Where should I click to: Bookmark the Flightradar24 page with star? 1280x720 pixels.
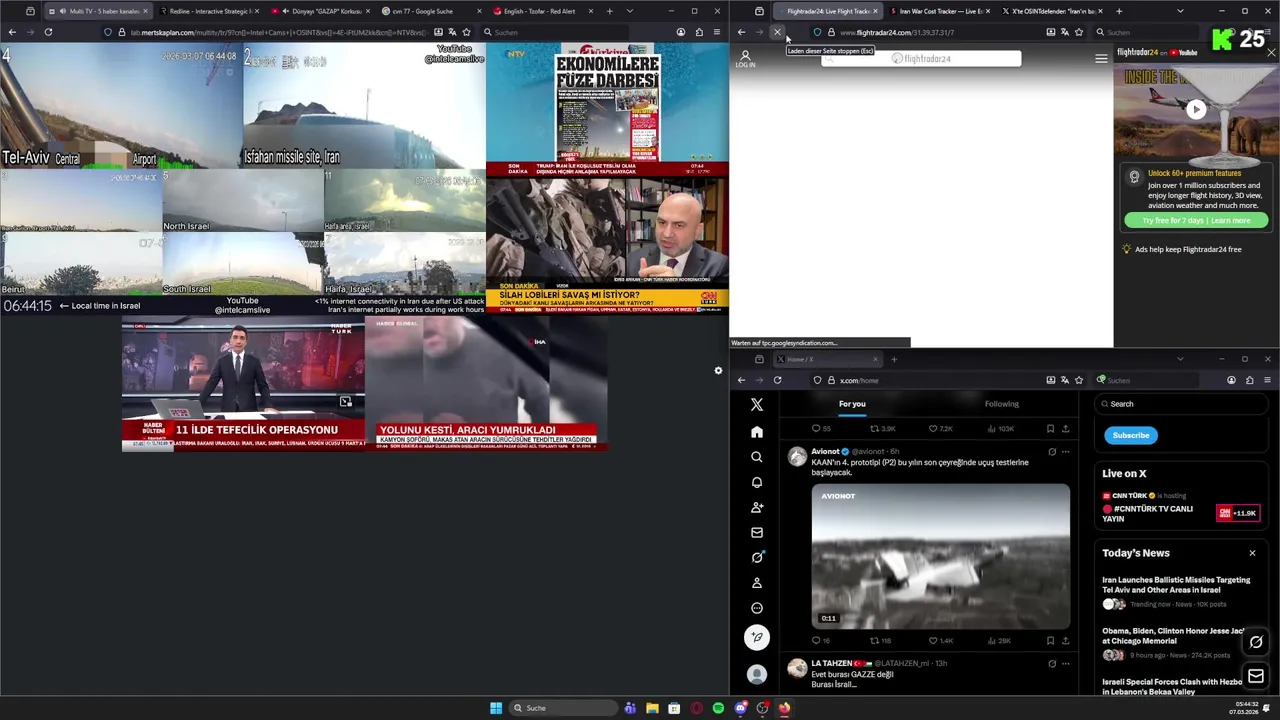[x=1079, y=32]
